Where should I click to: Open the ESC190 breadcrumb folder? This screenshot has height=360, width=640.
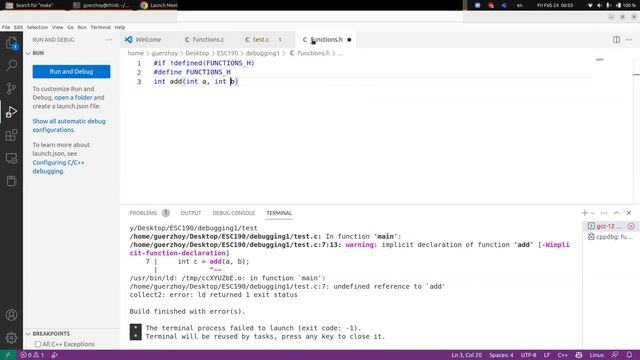(x=227, y=53)
